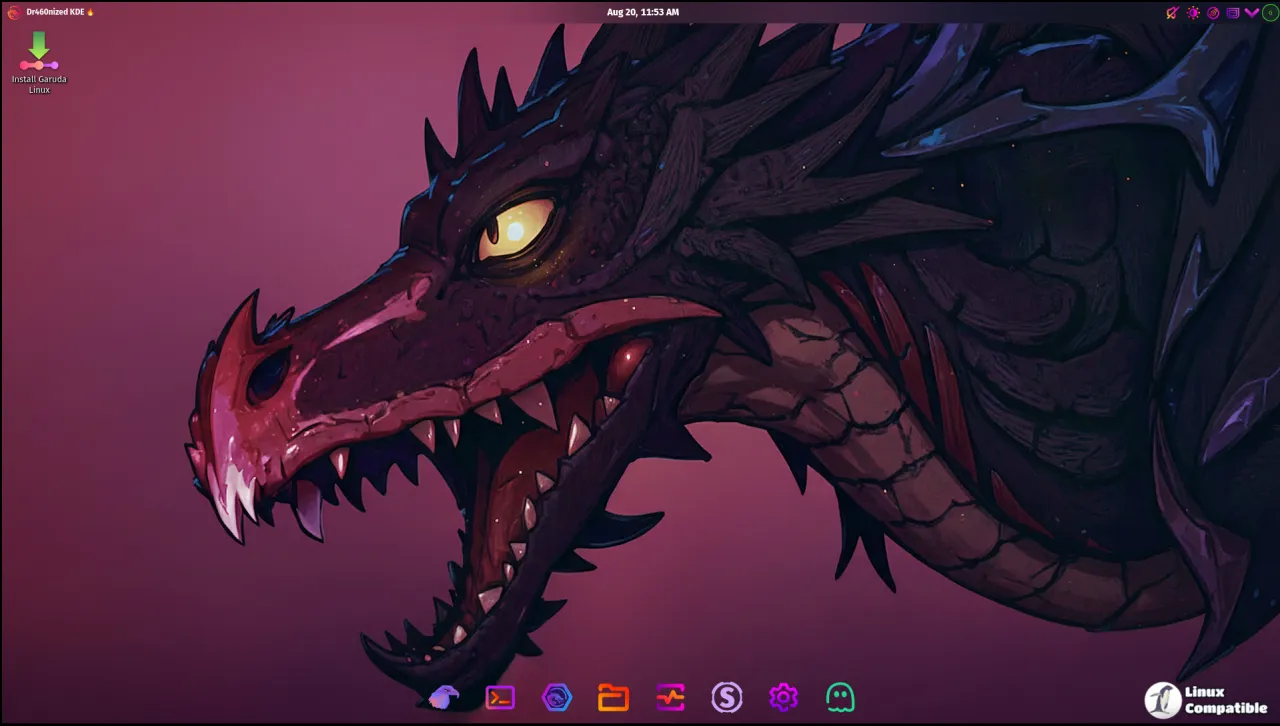
Task: Open the clock showing Aug 20, 11:53 AM
Action: pos(643,12)
